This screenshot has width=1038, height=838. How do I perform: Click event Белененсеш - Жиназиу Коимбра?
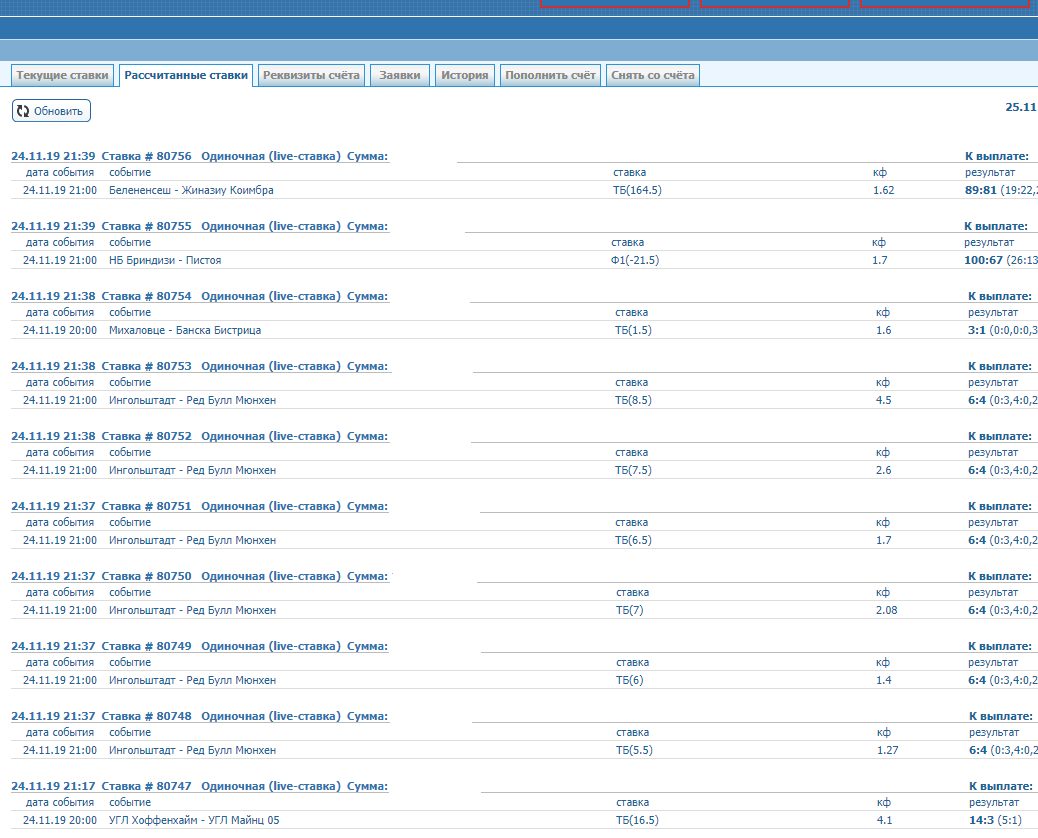pos(191,190)
